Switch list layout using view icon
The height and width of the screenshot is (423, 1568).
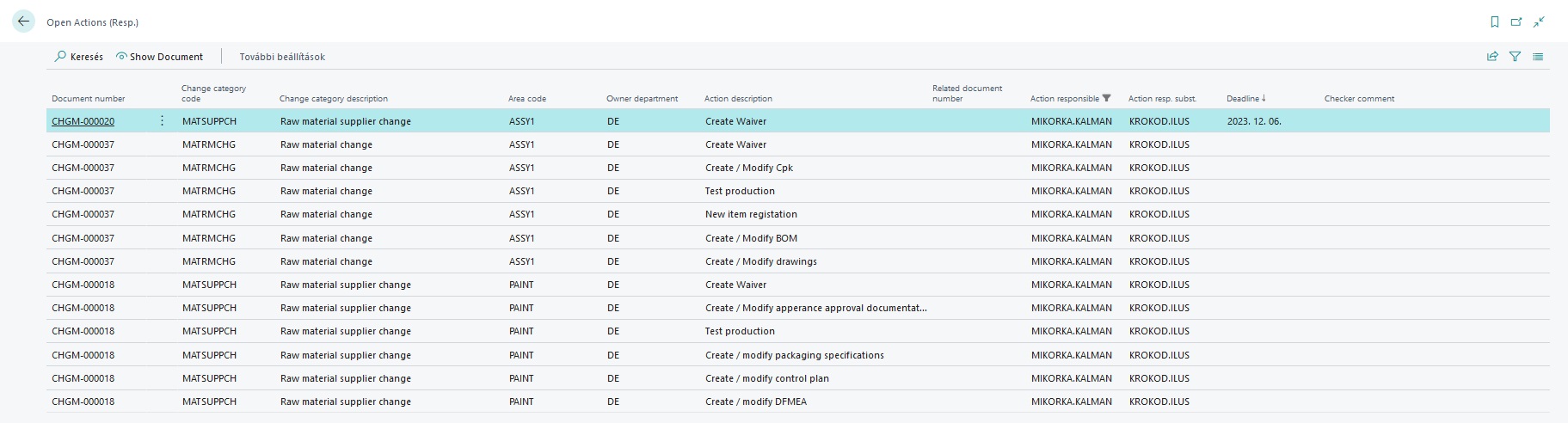[1538, 57]
